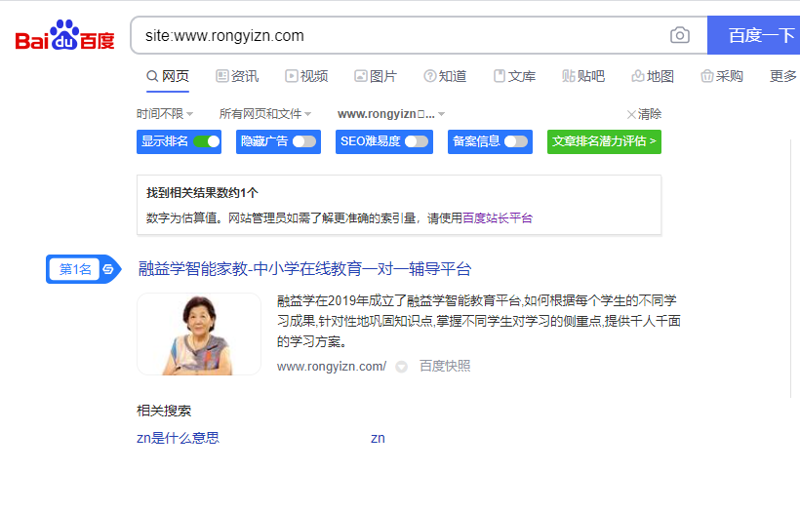
Task: Expand the 时间不限 time filter
Action: pyautogui.click(x=164, y=114)
